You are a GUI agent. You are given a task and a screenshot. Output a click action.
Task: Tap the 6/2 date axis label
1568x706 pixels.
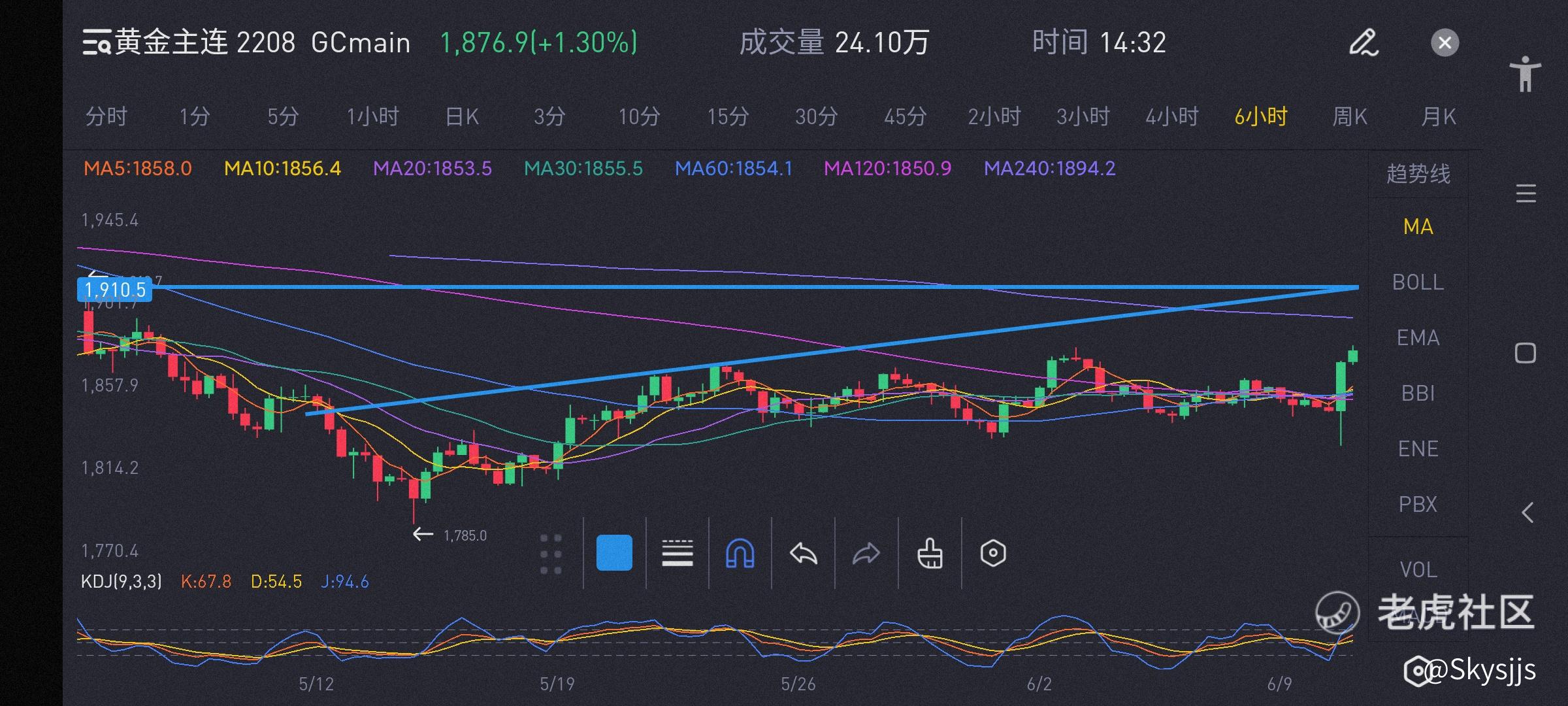click(x=1039, y=684)
